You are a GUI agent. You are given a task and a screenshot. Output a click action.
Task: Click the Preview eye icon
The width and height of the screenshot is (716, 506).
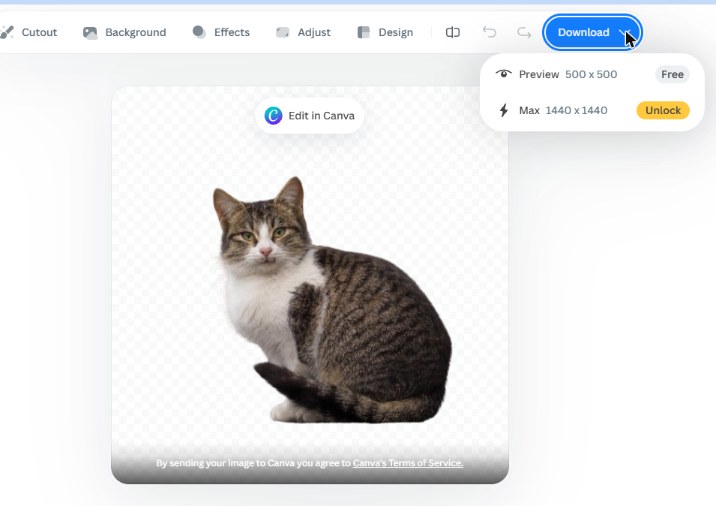[x=504, y=74]
